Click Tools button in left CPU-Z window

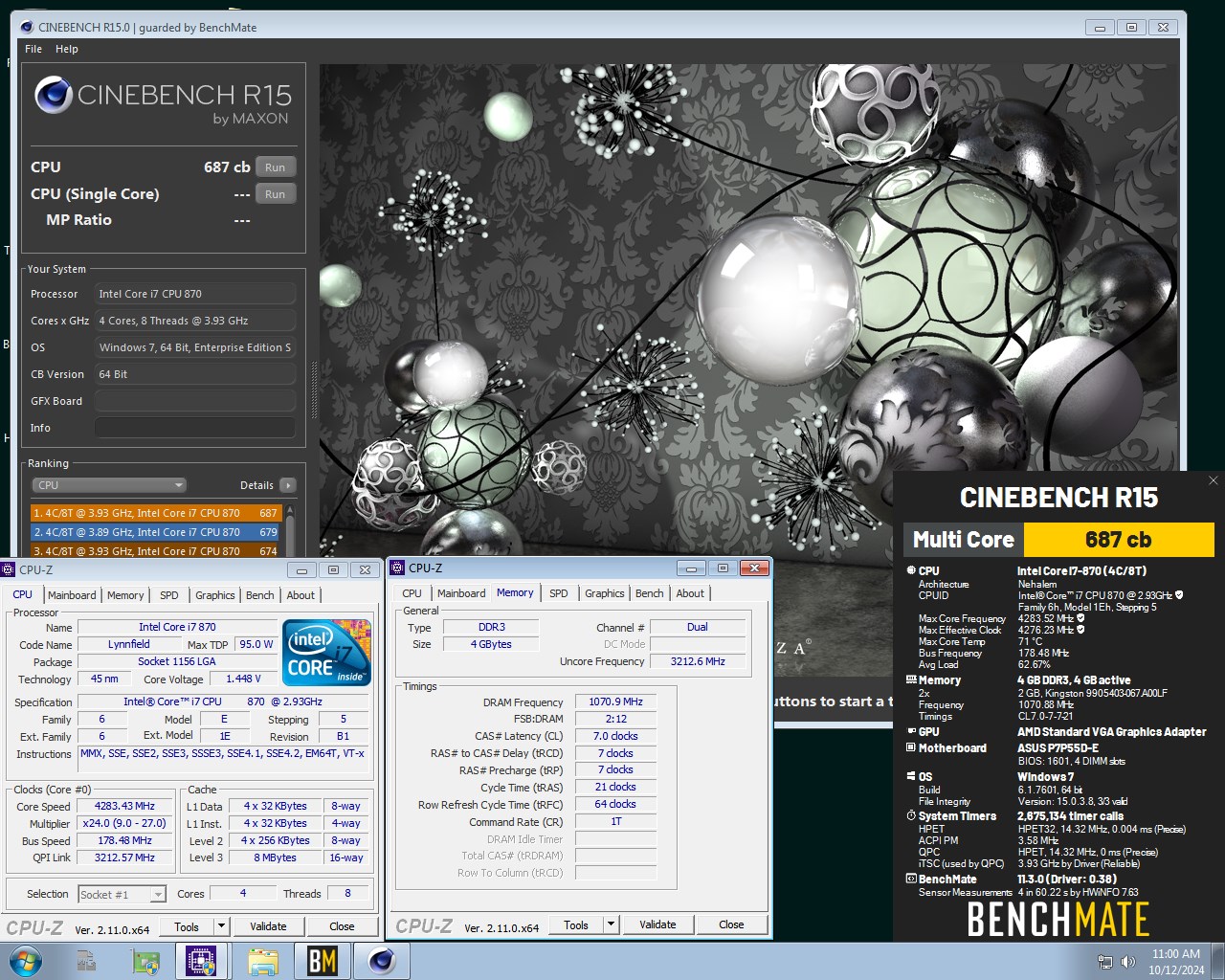pos(187,926)
